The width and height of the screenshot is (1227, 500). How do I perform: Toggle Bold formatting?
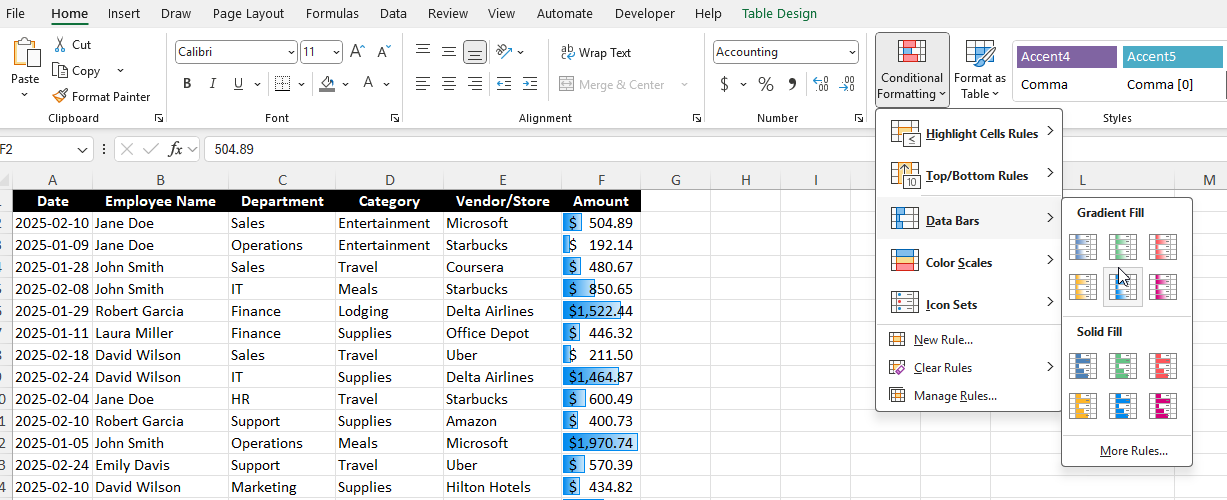187,84
